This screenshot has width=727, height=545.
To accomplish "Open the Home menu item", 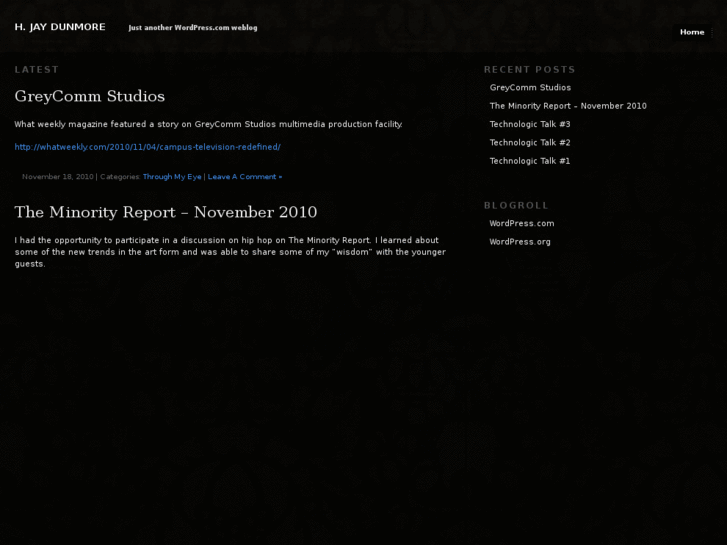I will pos(692,32).
